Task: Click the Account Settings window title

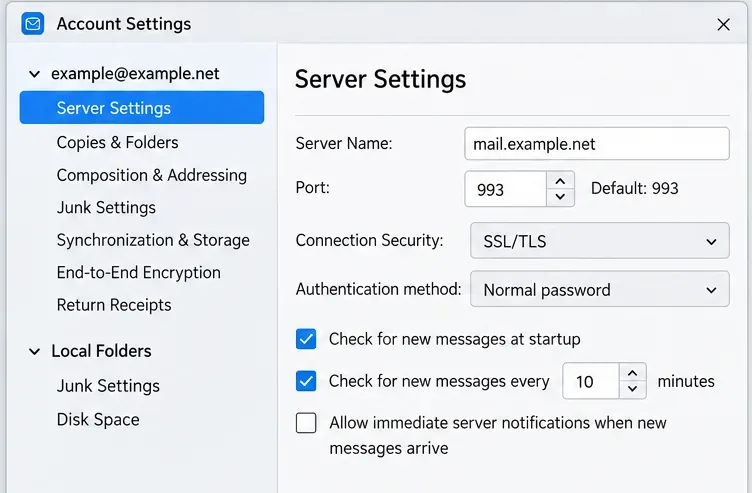Action: [x=124, y=24]
